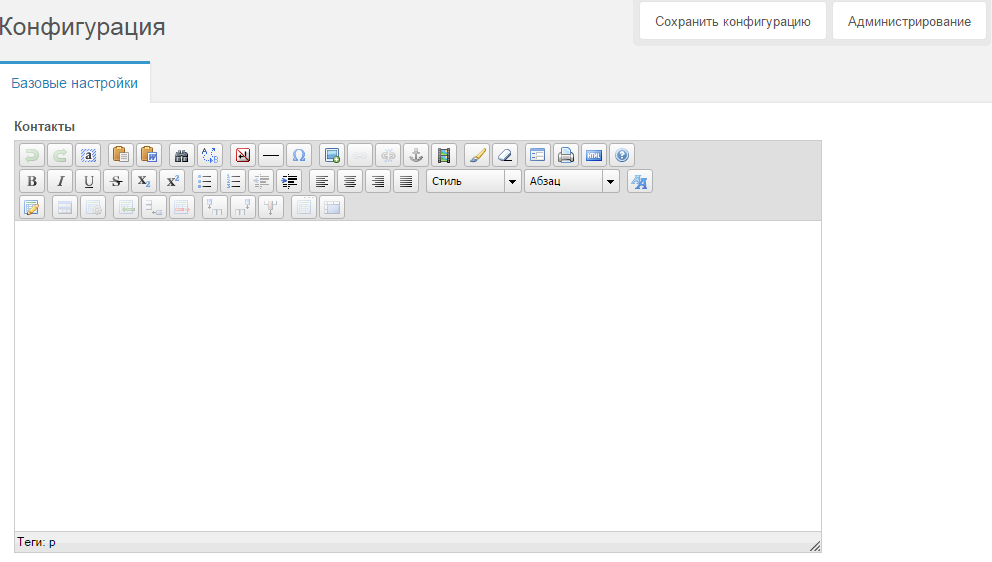Click the editor resize handle corner

click(815, 546)
